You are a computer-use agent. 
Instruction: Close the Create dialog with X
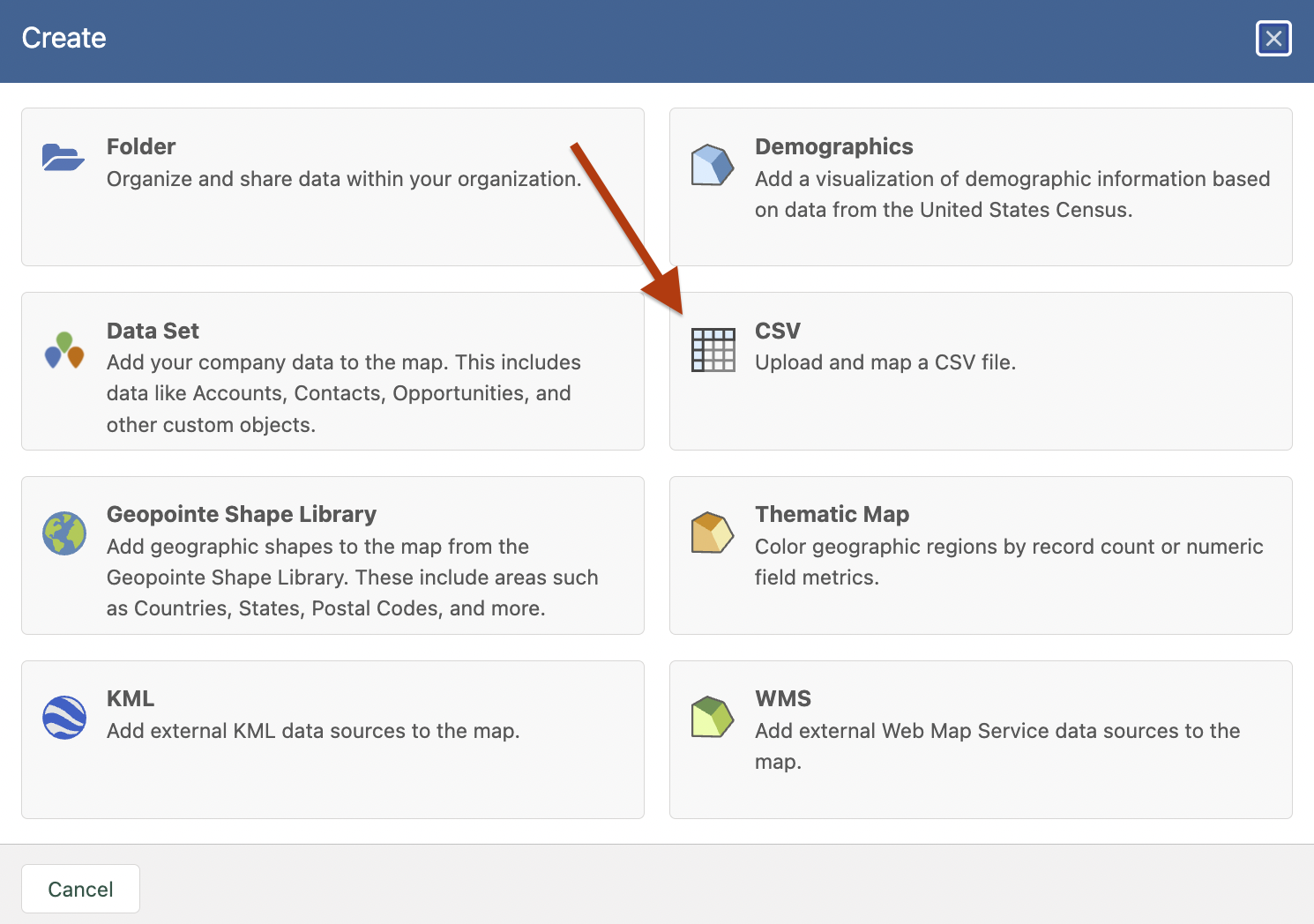1273,38
